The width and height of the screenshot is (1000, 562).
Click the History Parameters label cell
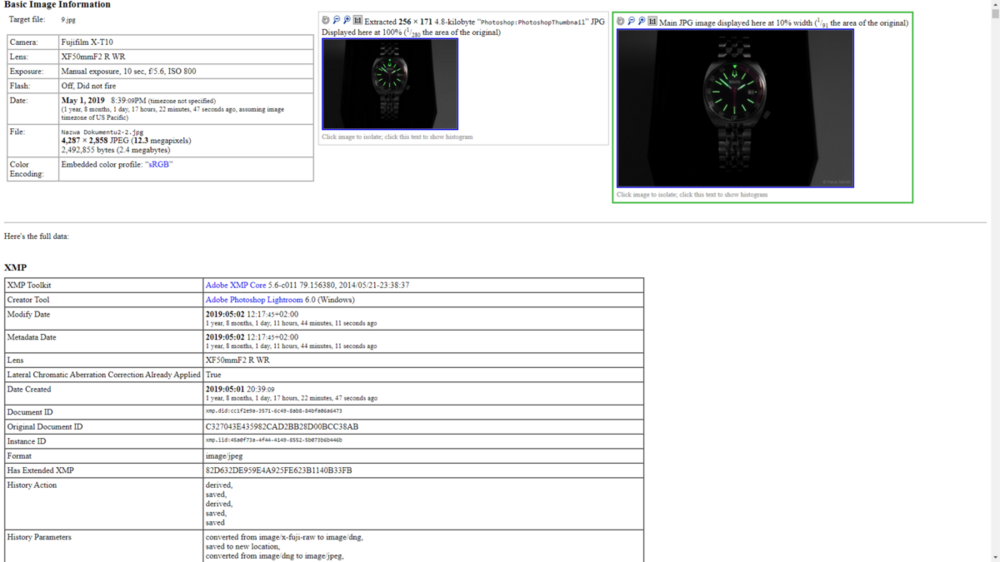104,547
